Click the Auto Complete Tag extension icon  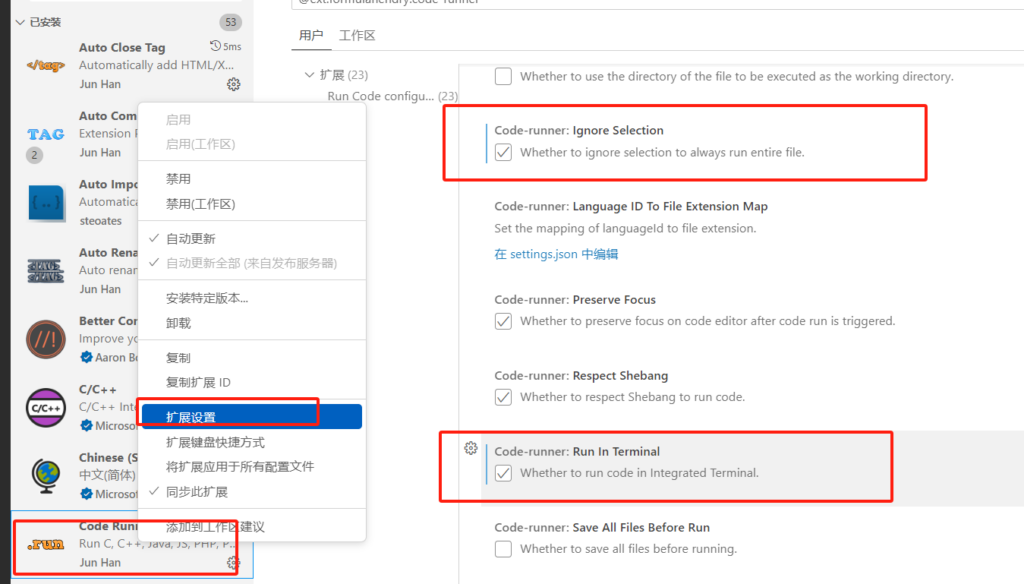coord(46,134)
